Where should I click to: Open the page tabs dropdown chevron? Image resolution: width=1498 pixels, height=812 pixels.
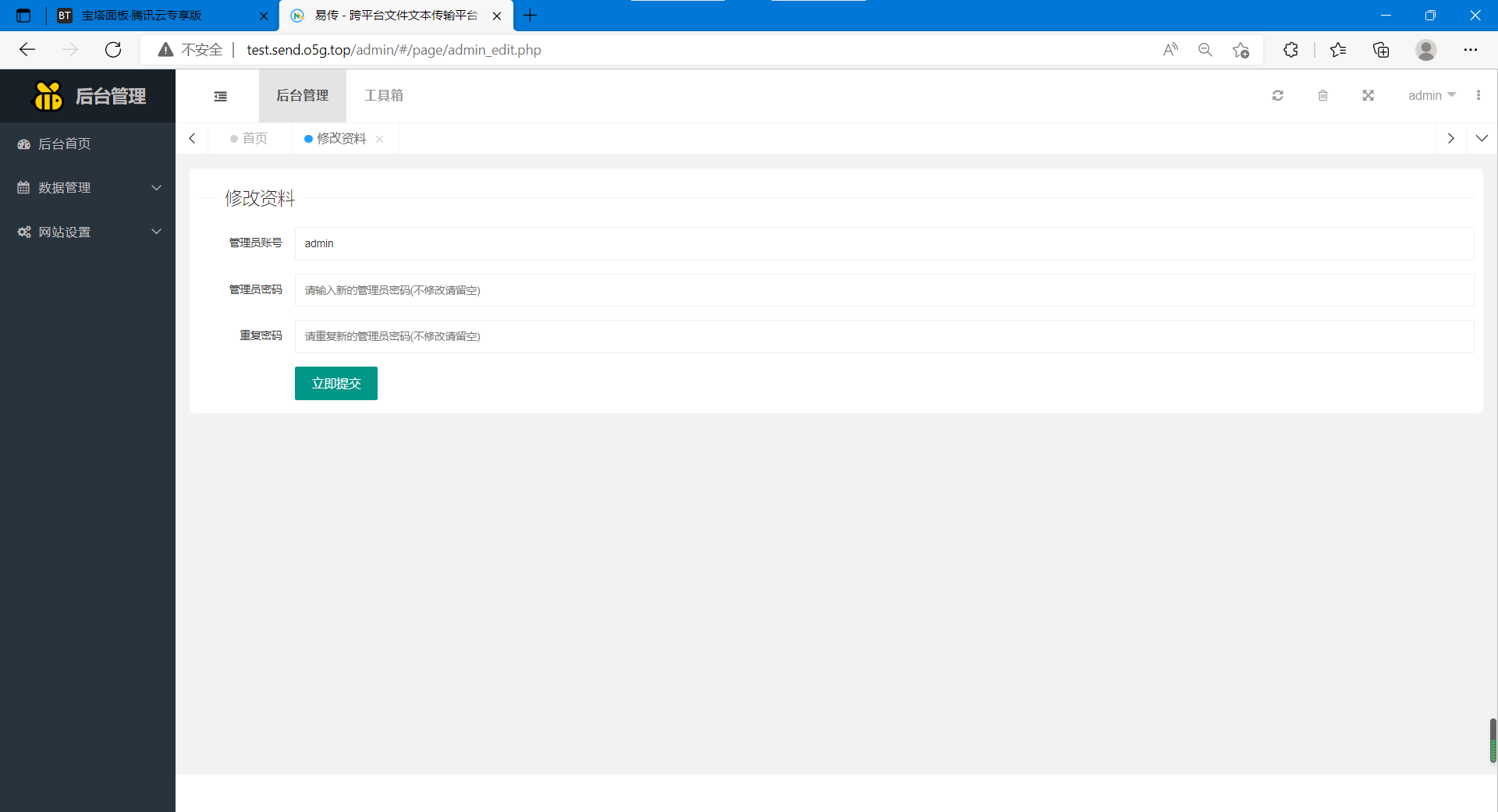[x=1482, y=138]
